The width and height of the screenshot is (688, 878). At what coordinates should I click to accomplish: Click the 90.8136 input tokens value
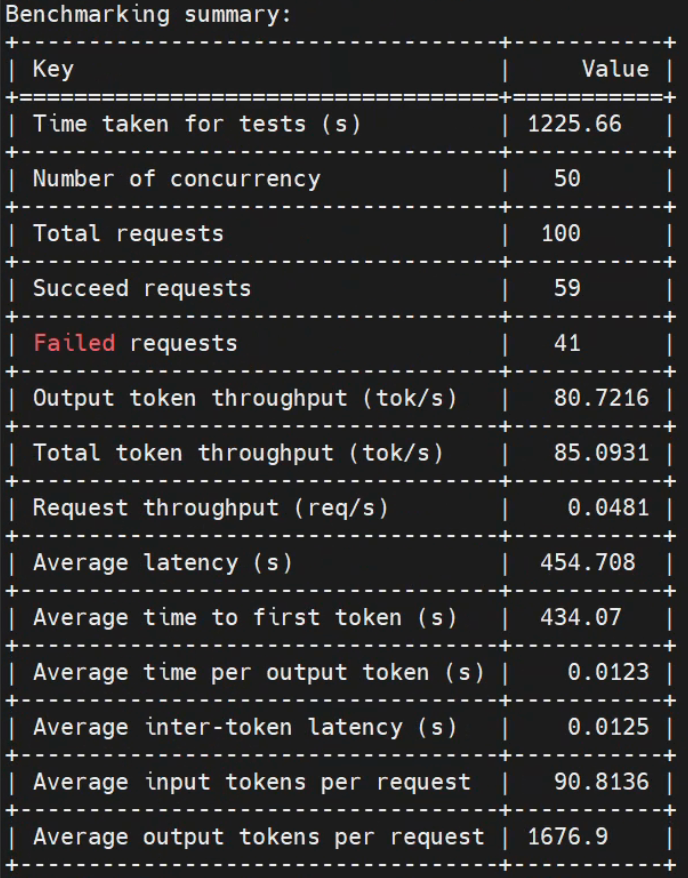[601, 782]
